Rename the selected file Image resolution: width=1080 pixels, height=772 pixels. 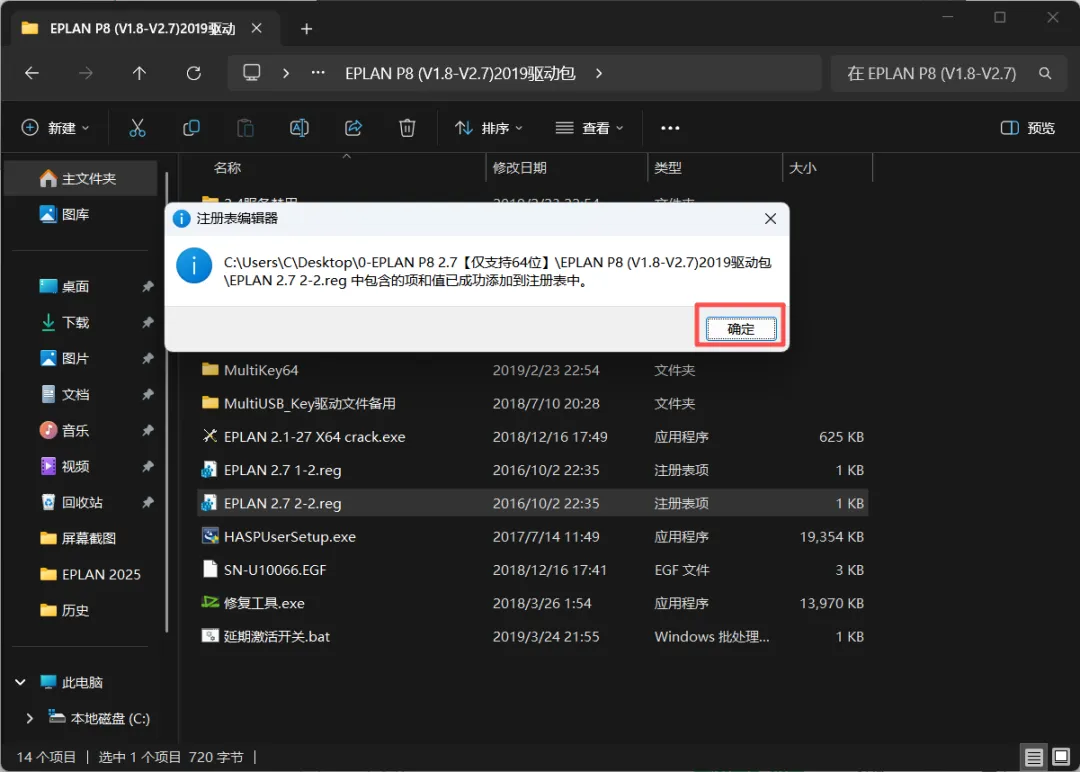[x=299, y=128]
